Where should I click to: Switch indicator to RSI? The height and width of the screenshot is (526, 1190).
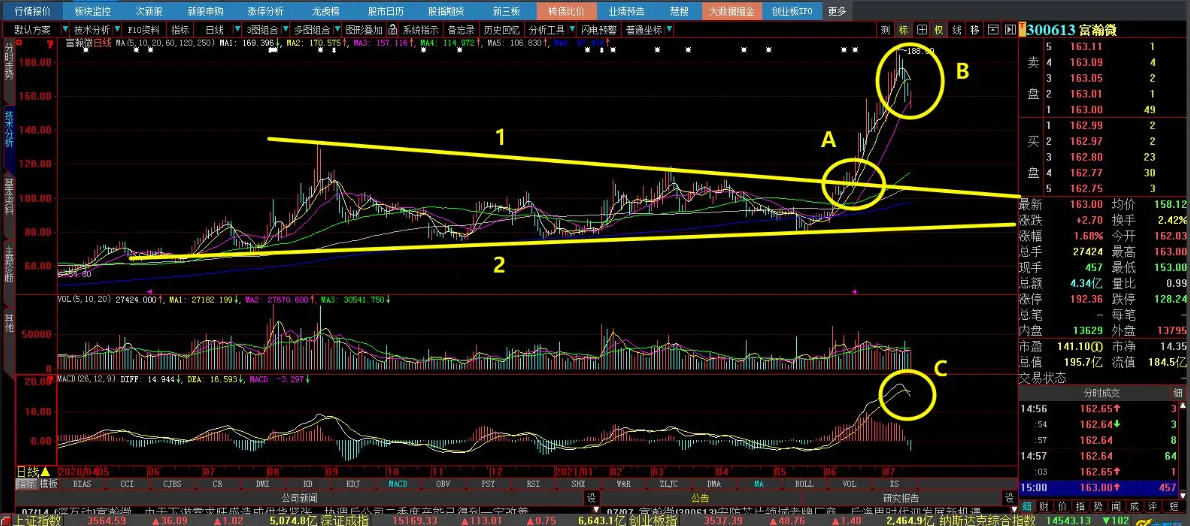[534, 483]
